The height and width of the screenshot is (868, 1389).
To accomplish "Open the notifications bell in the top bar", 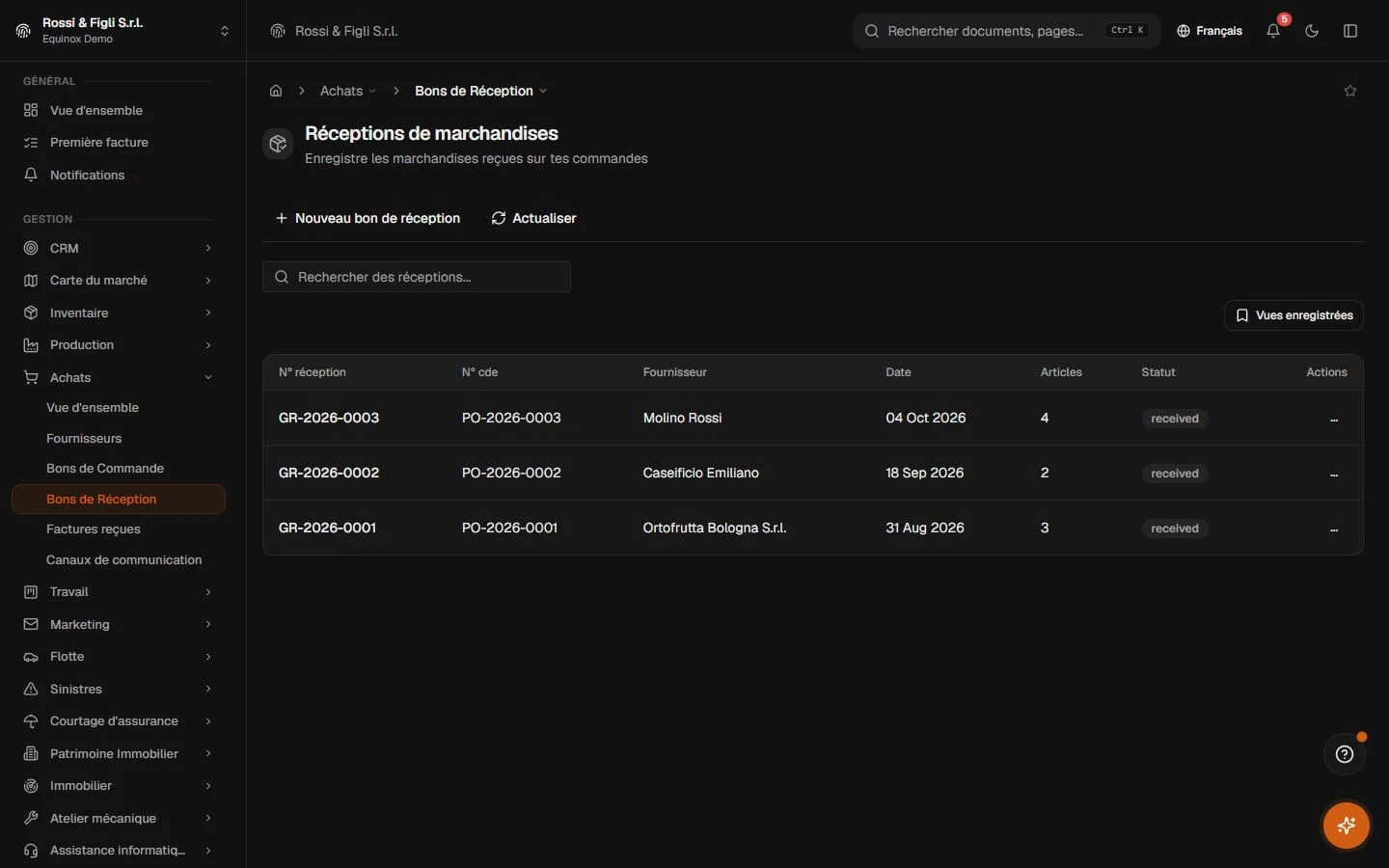I will [x=1273, y=31].
